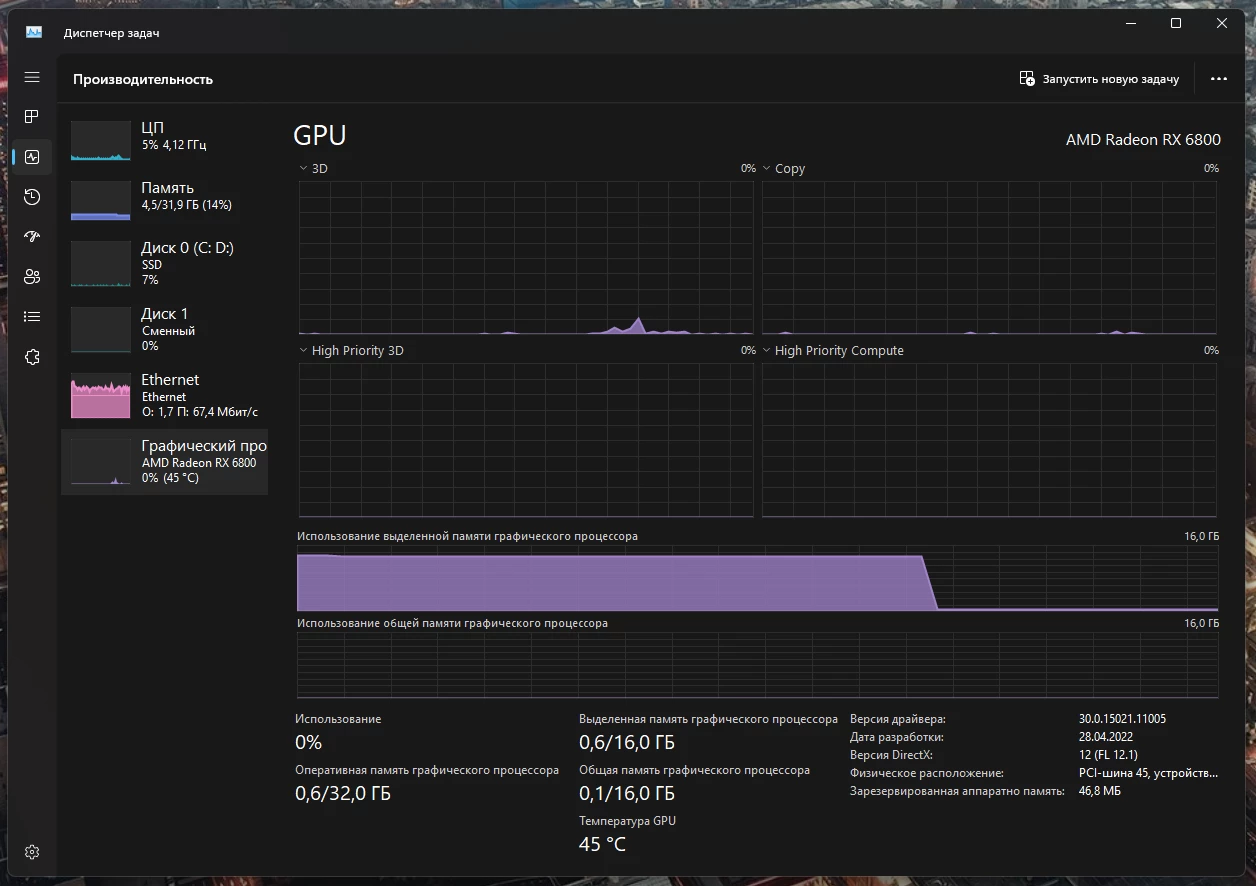Open the High Priority 3D dropdown

(x=303, y=351)
